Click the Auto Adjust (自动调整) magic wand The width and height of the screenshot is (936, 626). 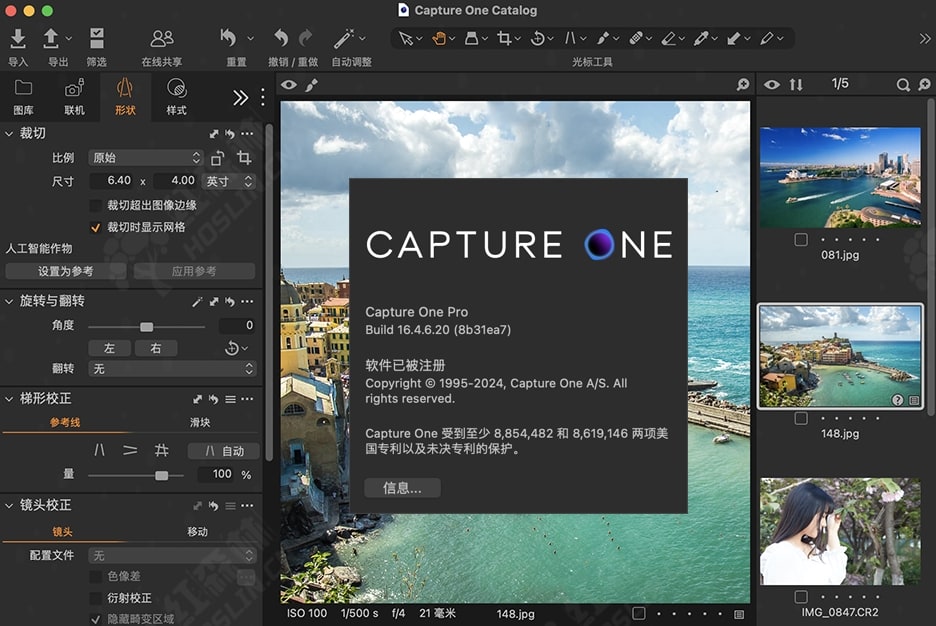coord(345,39)
